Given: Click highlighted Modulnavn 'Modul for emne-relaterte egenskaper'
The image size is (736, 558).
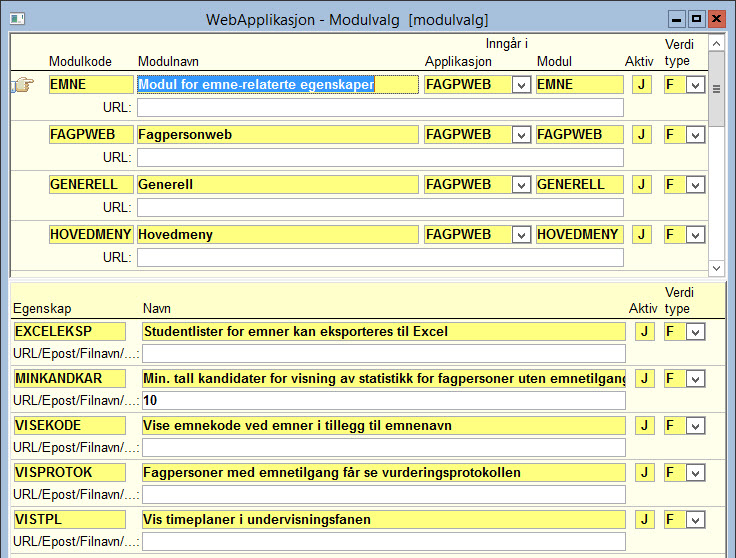Looking at the screenshot, I should click(277, 85).
